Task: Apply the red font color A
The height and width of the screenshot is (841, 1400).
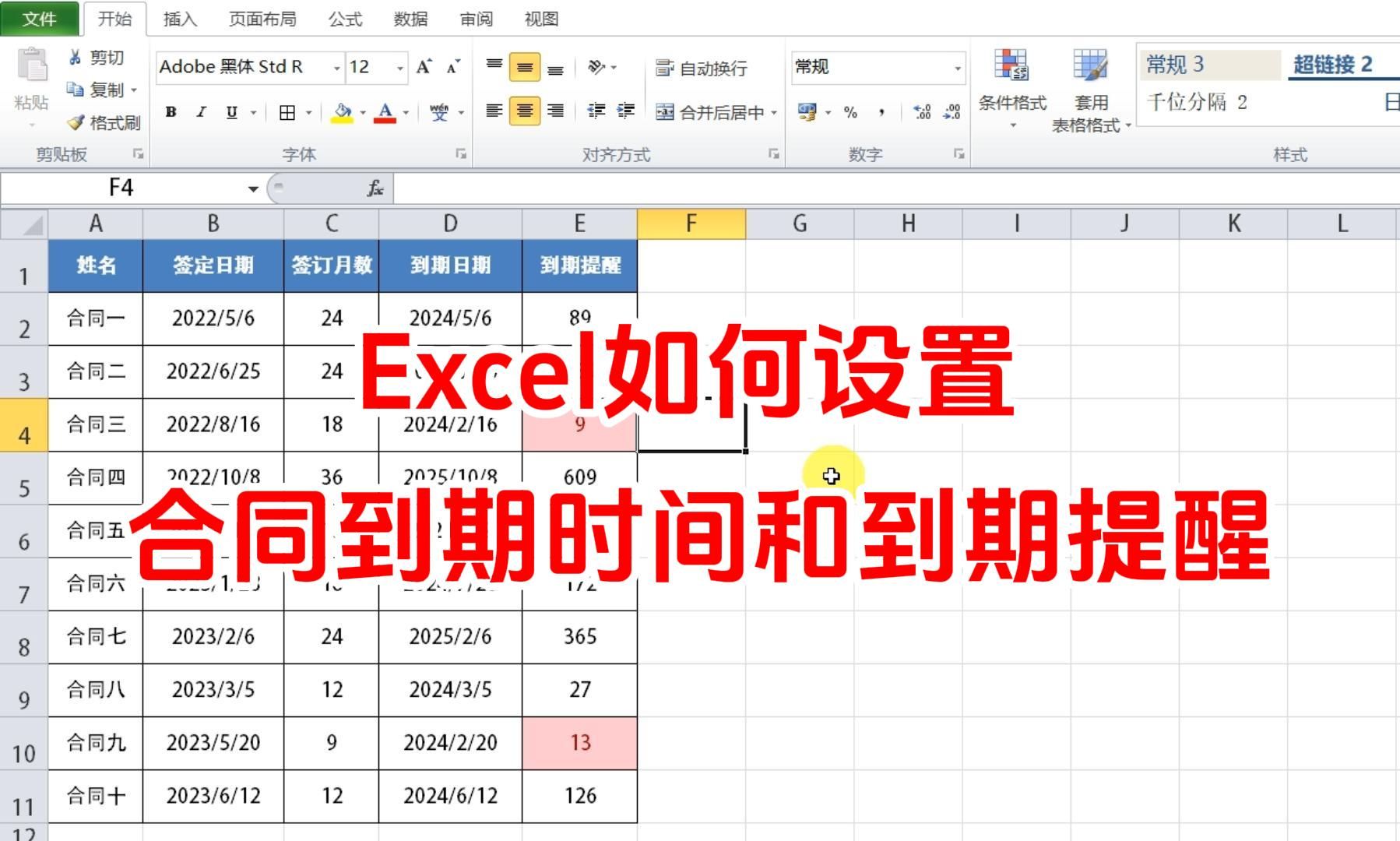Action: click(x=385, y=112)
